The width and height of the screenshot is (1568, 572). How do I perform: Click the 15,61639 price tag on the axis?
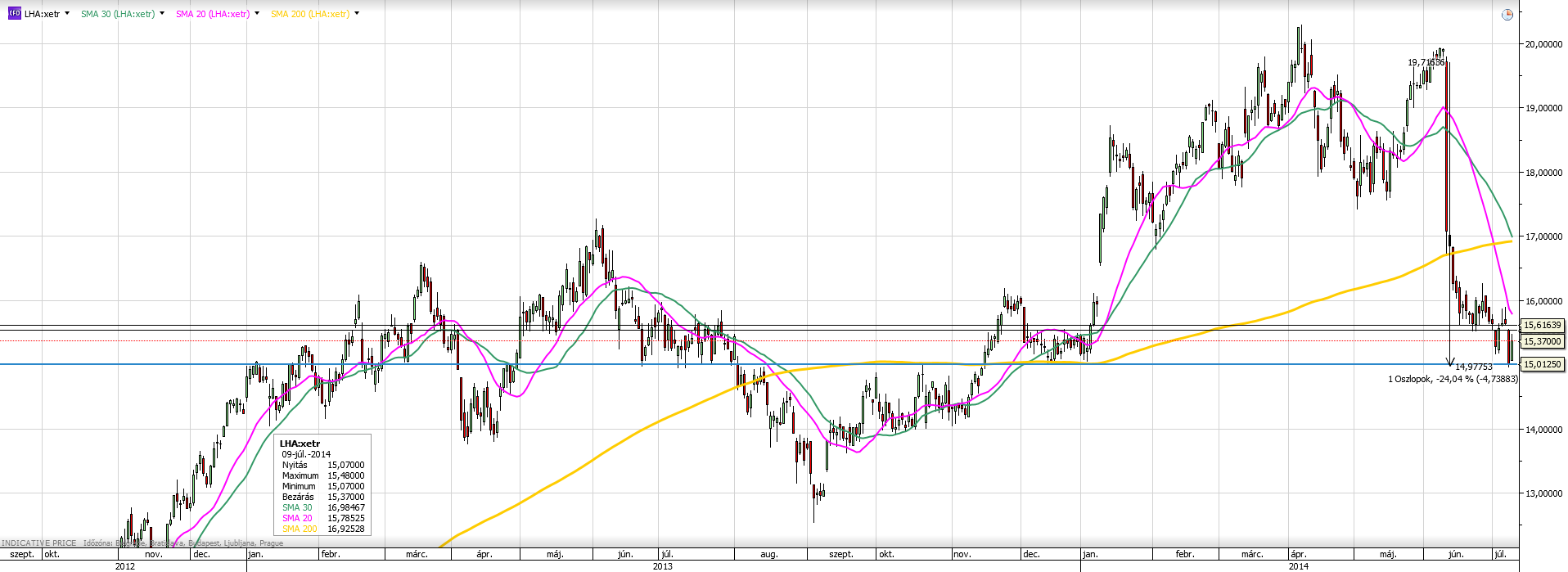click(1542, 325)
